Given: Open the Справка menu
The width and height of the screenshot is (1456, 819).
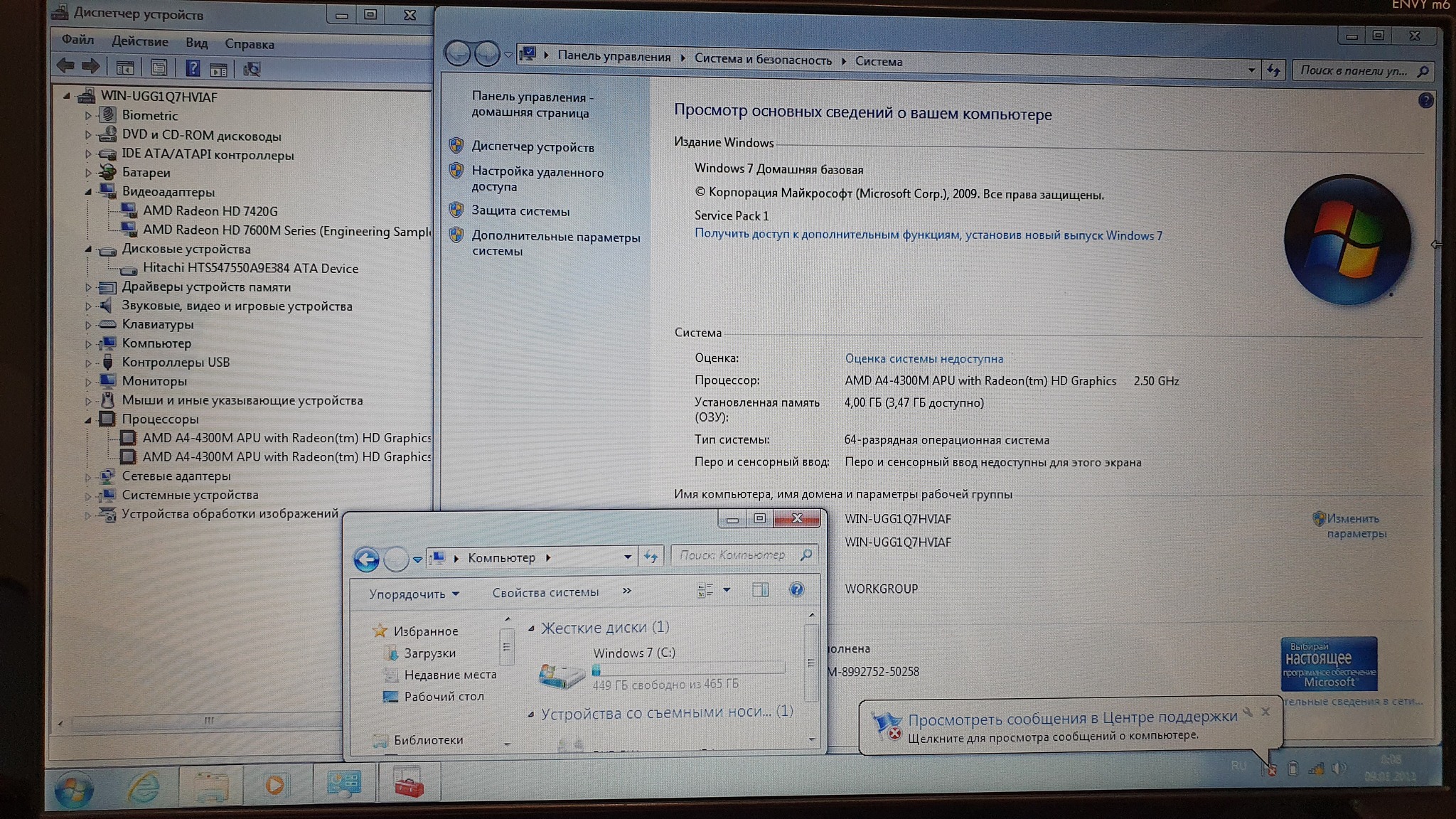Looking at the screenshot, I should coord(250,44).
